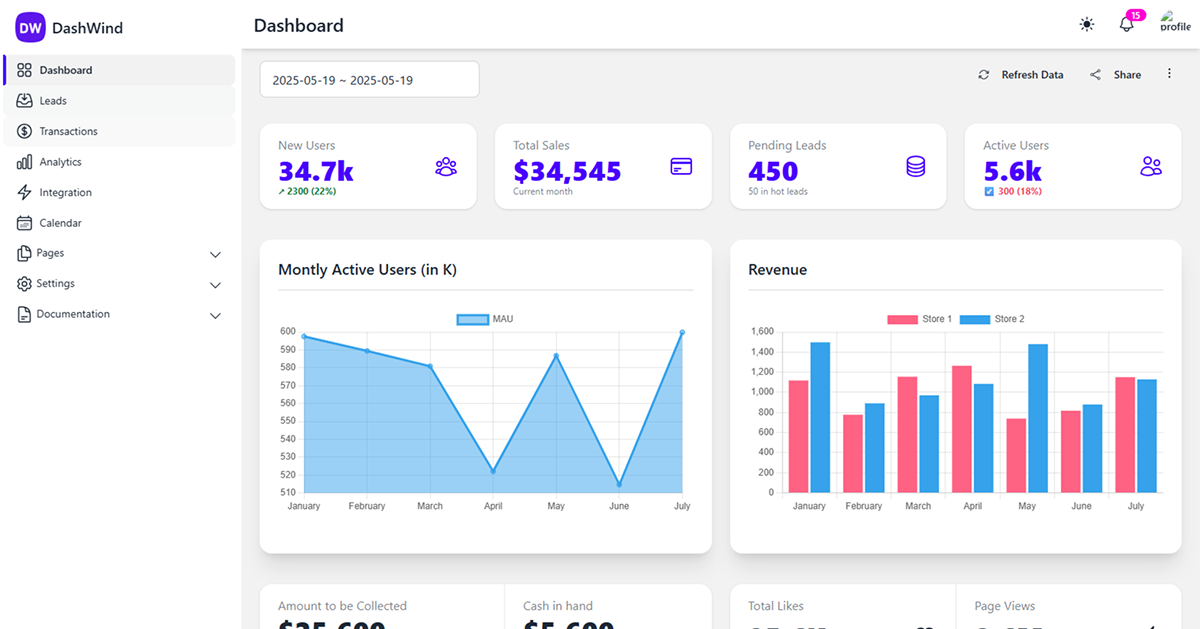The height and width of the screenshot is (629, 1200).
Task: Click the 'Amount to be Collected' label
Action: pyautogui.click(x=342, y=606)
